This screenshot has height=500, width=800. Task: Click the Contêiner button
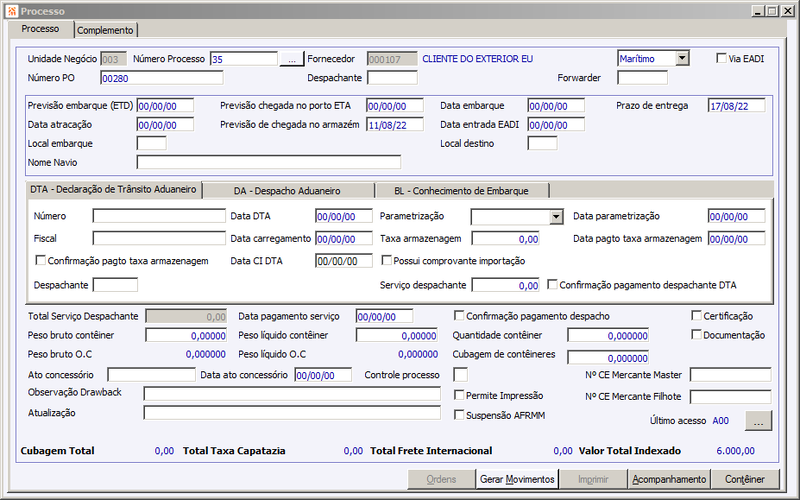point(745,479)
